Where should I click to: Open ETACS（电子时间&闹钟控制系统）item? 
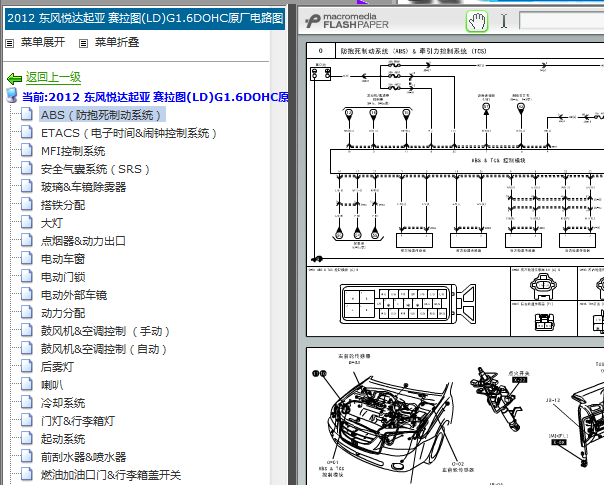click(x=129, y=133)
